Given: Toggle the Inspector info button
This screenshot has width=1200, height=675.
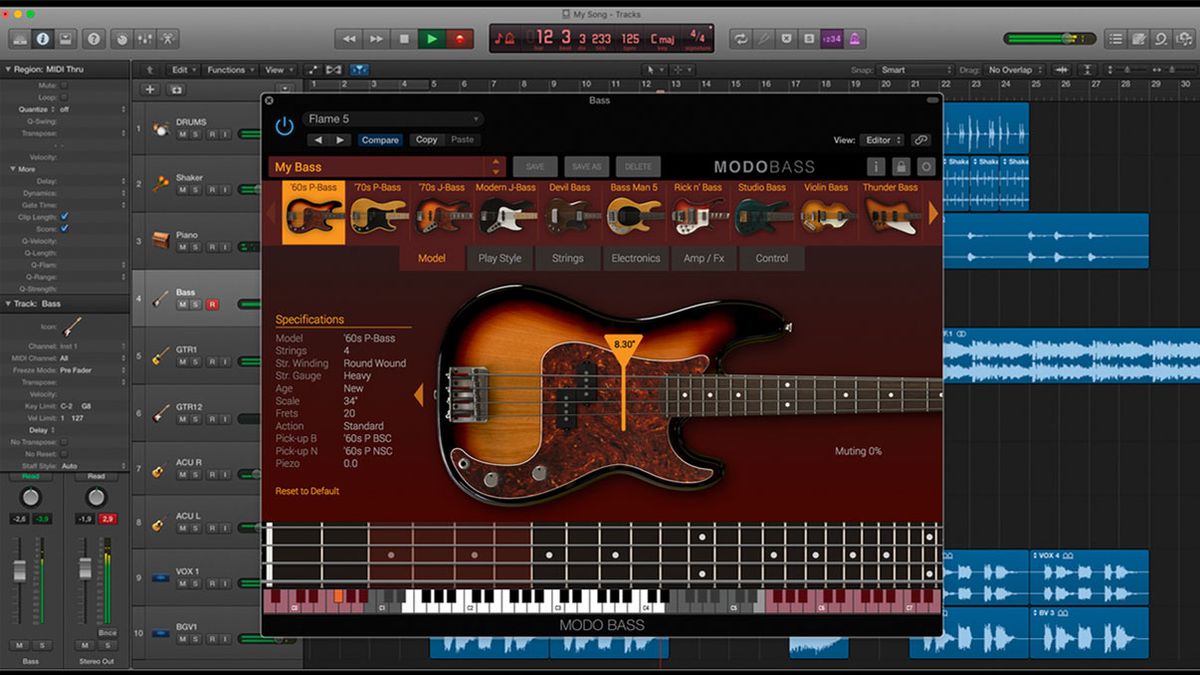Looking at the screenshot, I should click(43, 39).
